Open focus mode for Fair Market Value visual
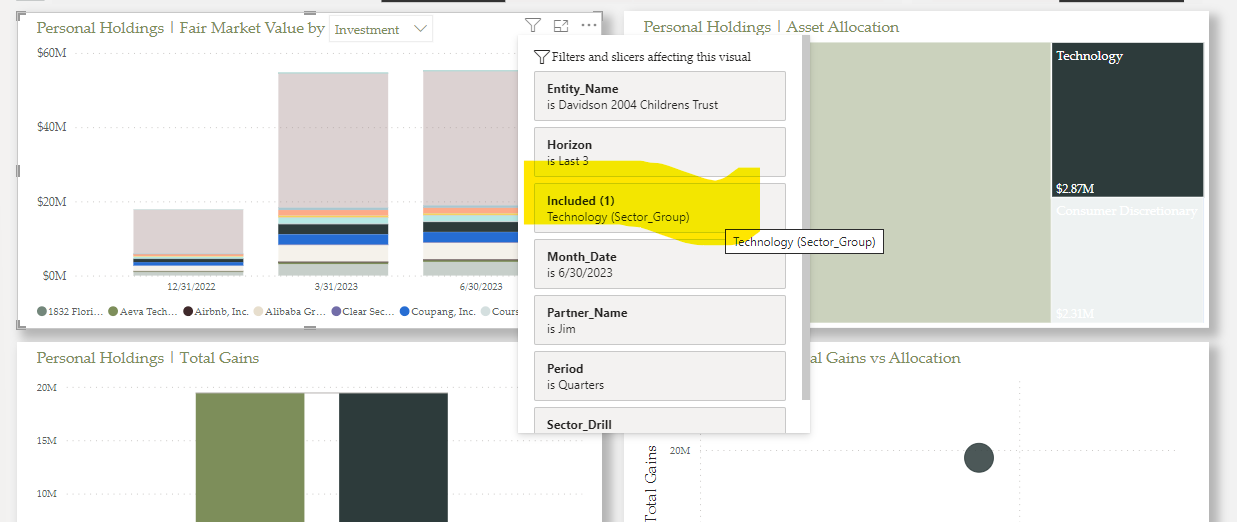The image size is (1237, 522). (561, 26)
